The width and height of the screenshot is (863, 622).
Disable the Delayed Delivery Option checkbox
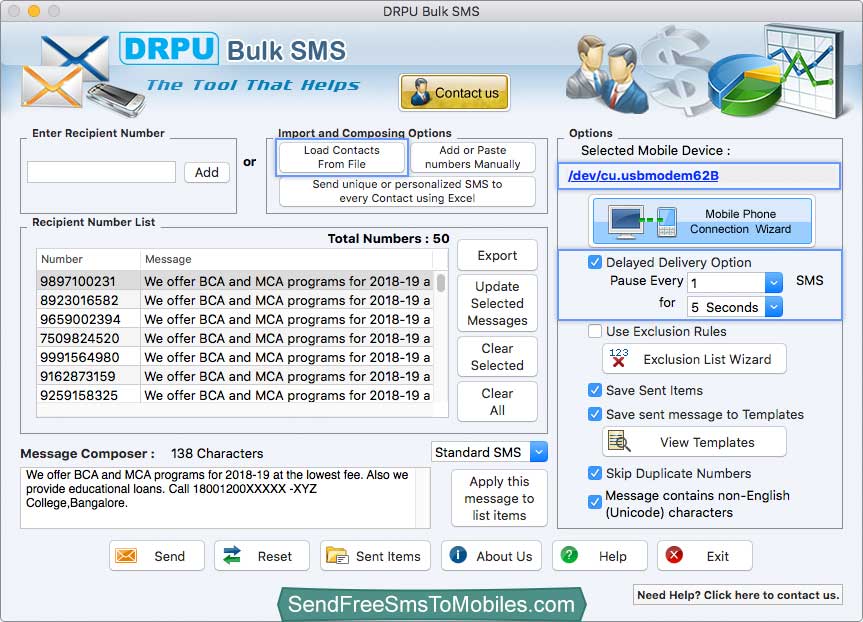point(595,262)
